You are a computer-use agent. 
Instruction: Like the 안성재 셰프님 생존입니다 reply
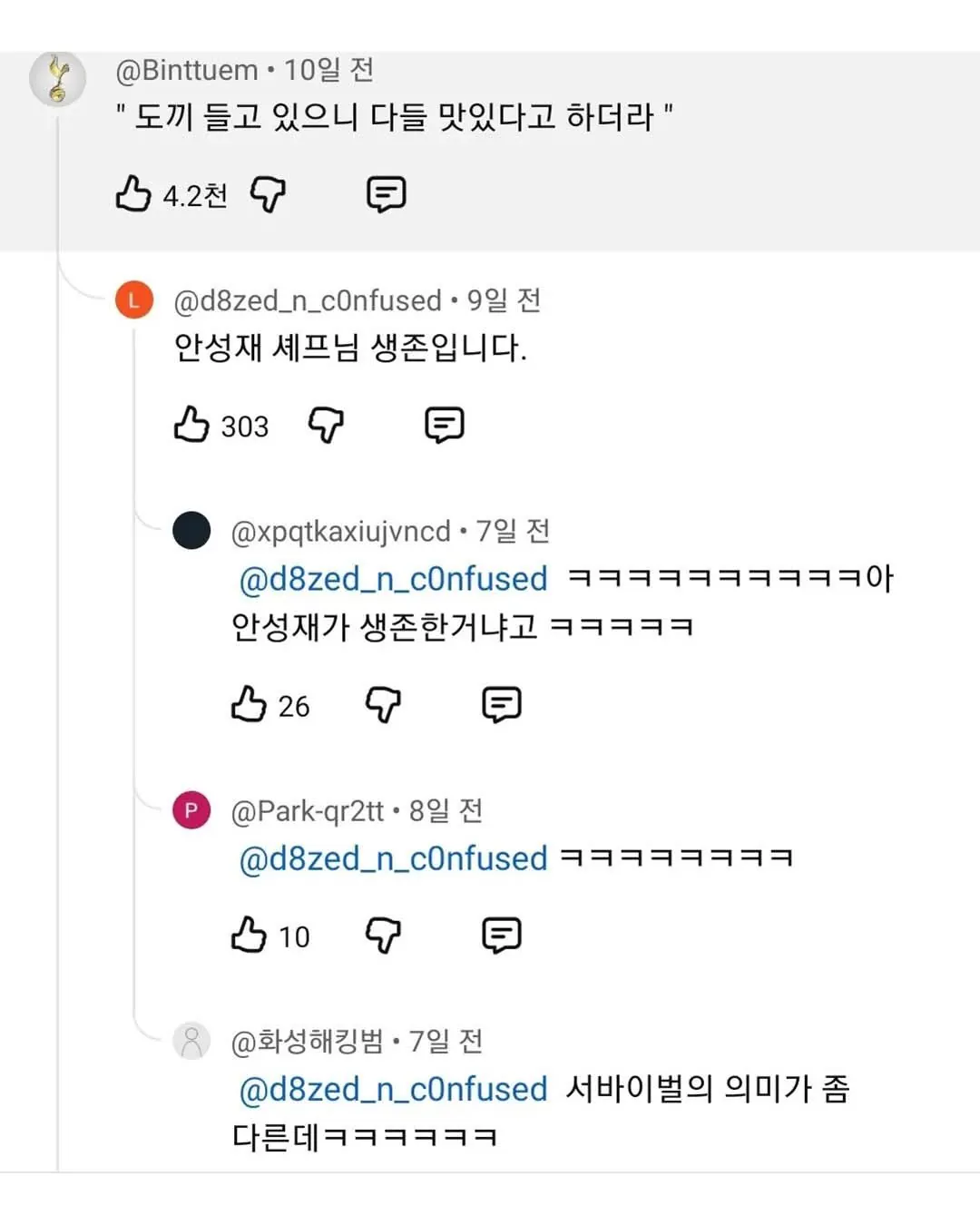tap(191, 425)
